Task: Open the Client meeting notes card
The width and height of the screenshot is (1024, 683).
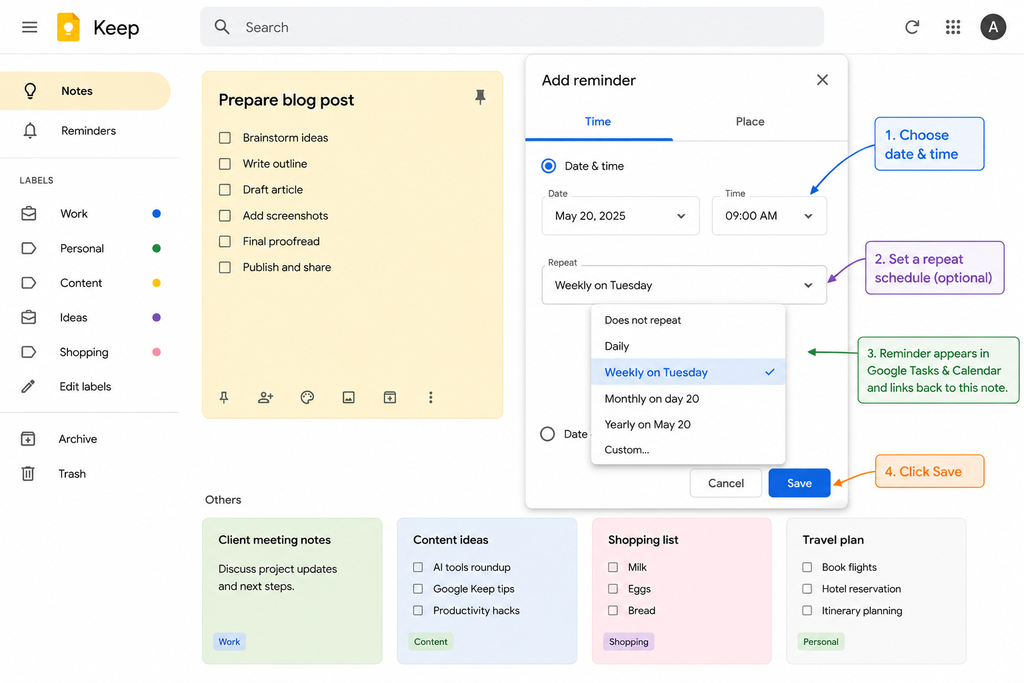Action: [x=292, y=591]
